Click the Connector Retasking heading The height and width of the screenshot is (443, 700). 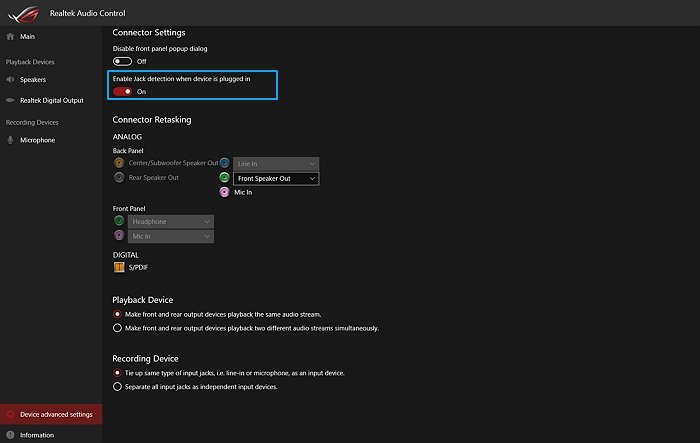tap(152, 120)
